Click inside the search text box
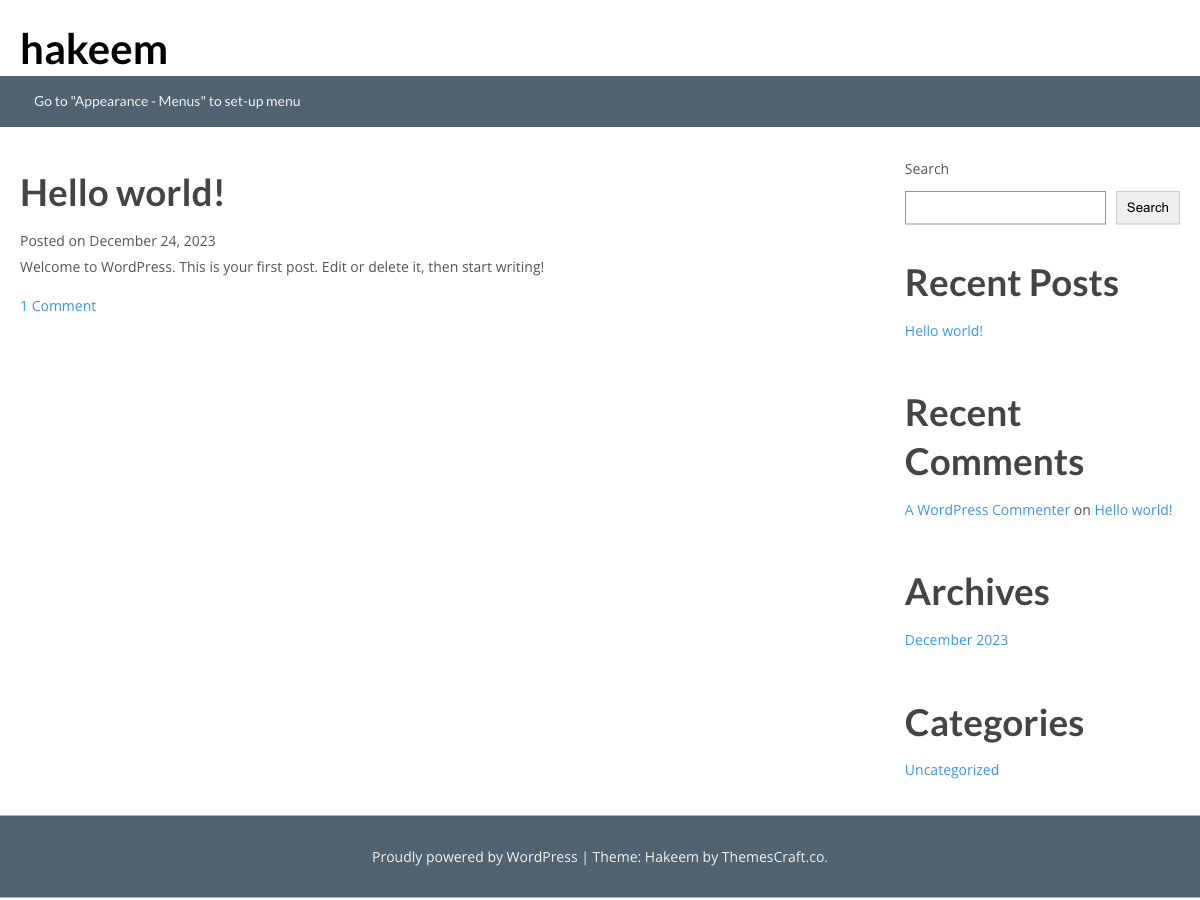Image resolution: width=1200 pixels, height=900 pixels. coord(1004,207)
